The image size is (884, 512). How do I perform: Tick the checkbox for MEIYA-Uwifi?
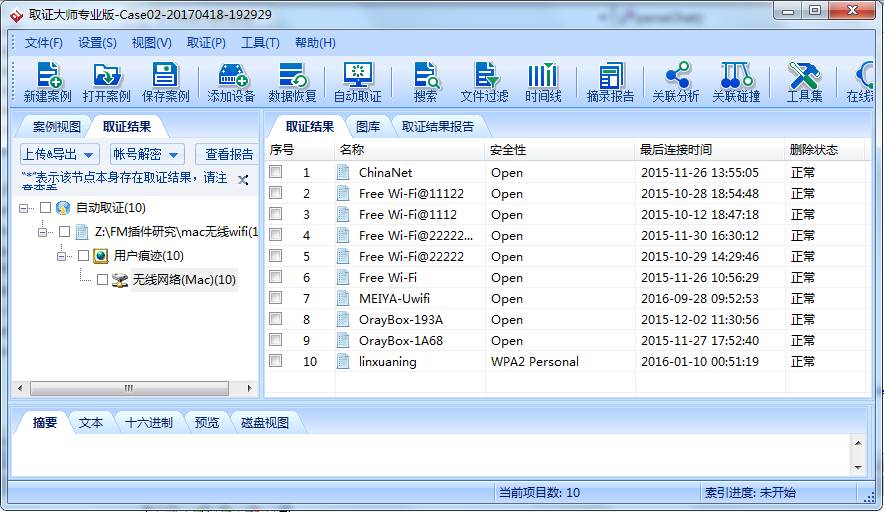pyautogui.click(x=276, y=298)
